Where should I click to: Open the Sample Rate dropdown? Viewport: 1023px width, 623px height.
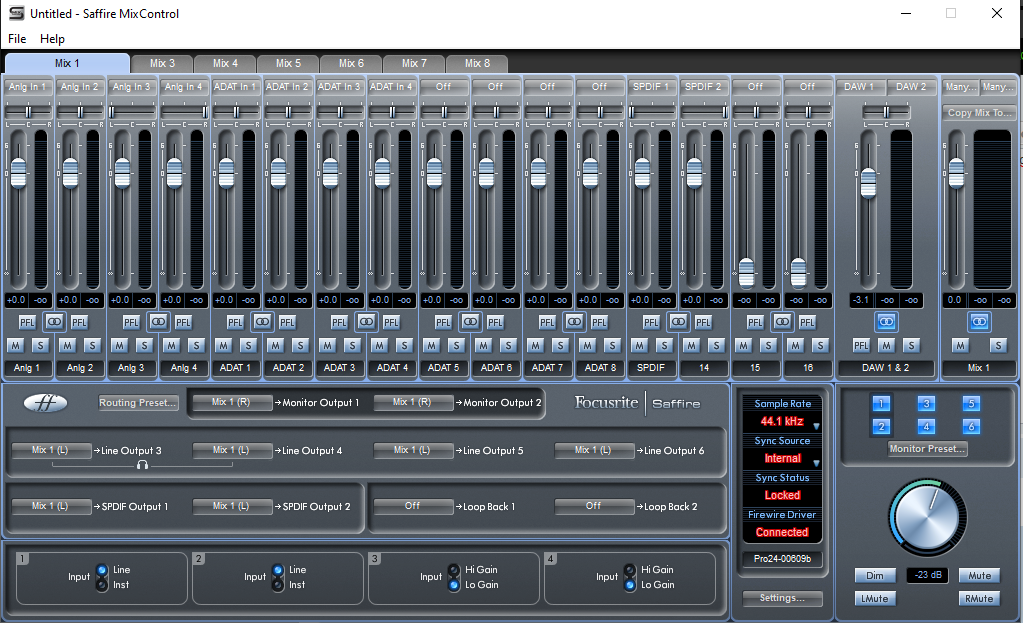tap(816, 426)
